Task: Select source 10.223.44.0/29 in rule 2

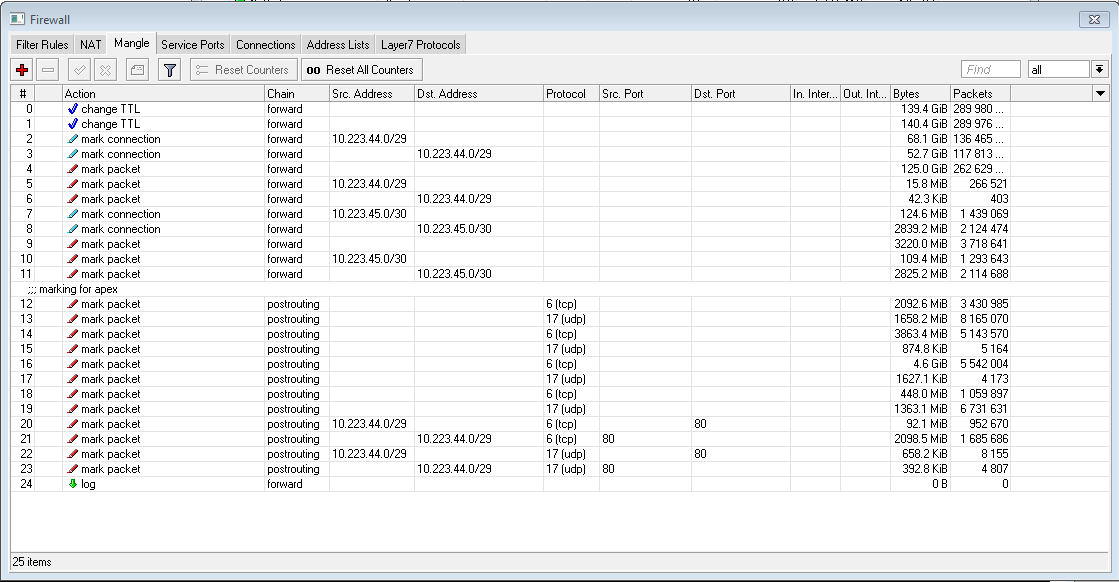Action: 369,139
